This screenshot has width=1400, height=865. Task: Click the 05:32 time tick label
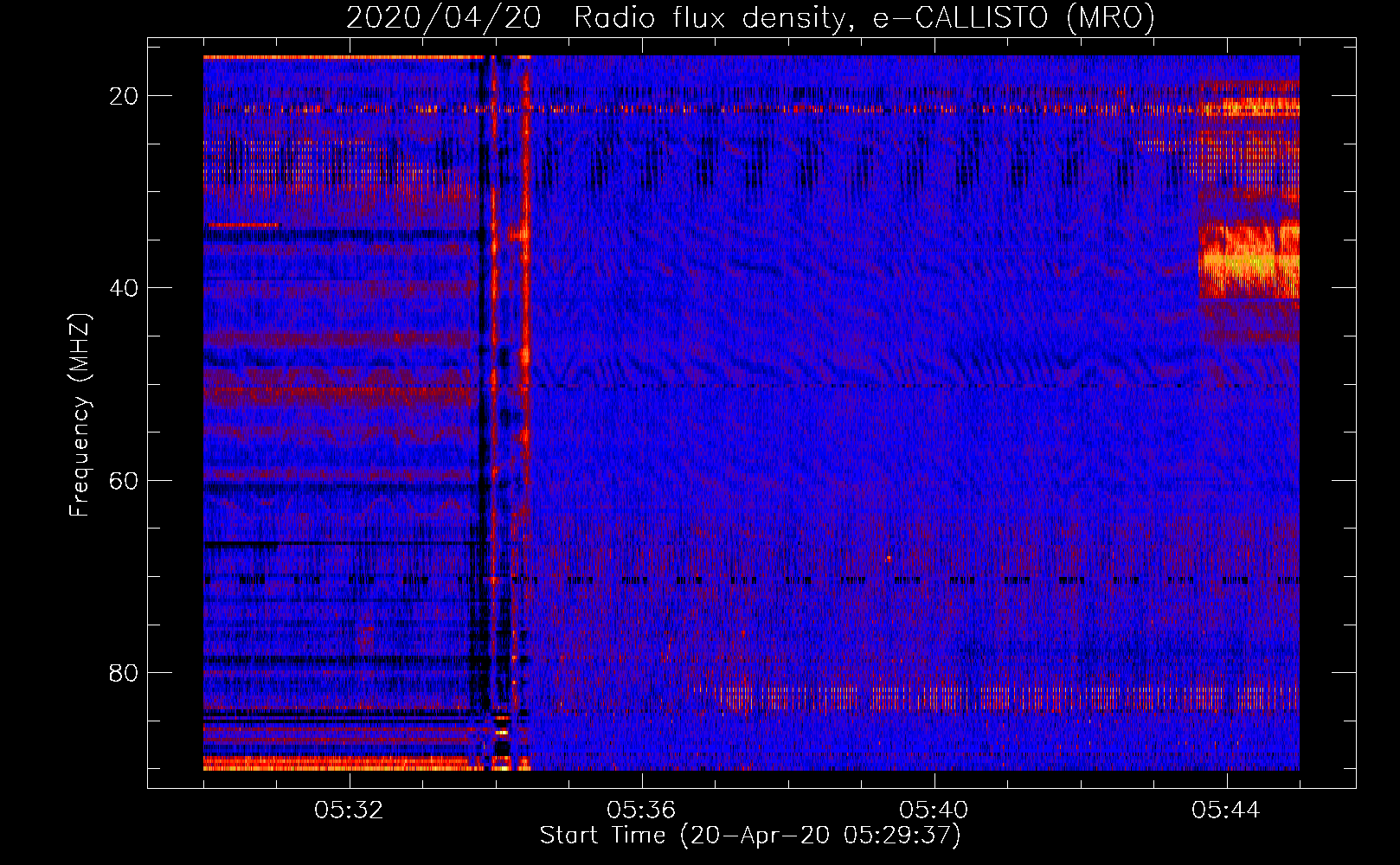click(349, 811)
